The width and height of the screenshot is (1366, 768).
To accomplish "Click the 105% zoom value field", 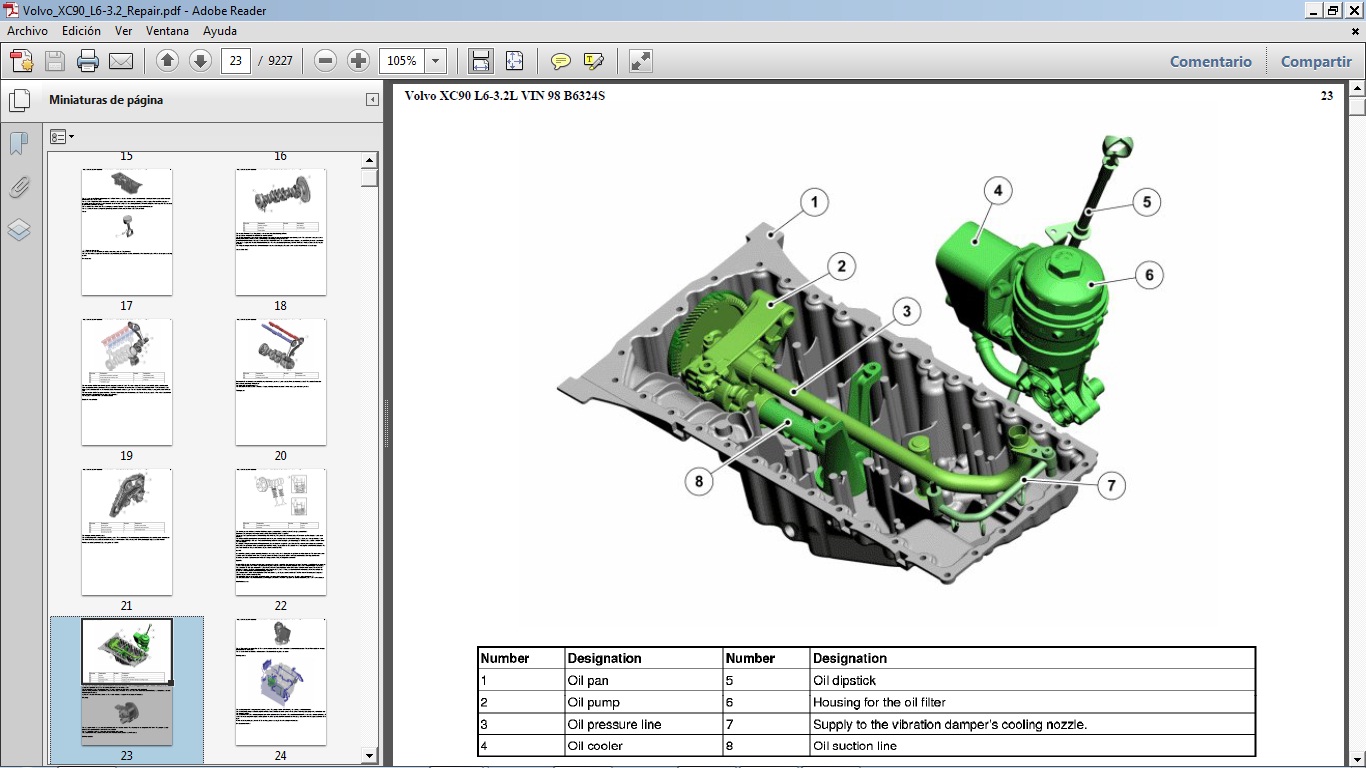I will [403, 61].
